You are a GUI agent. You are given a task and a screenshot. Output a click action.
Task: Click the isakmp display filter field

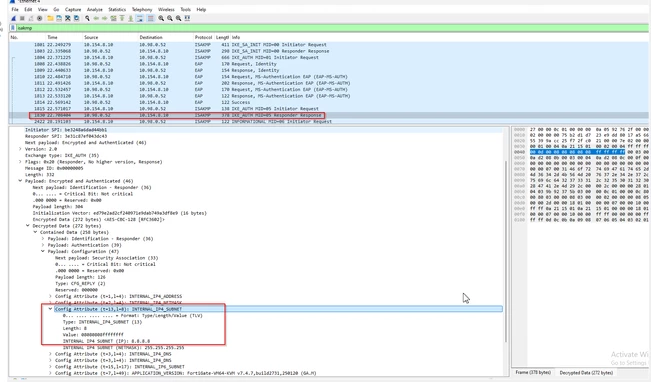(x=332, y=28)
